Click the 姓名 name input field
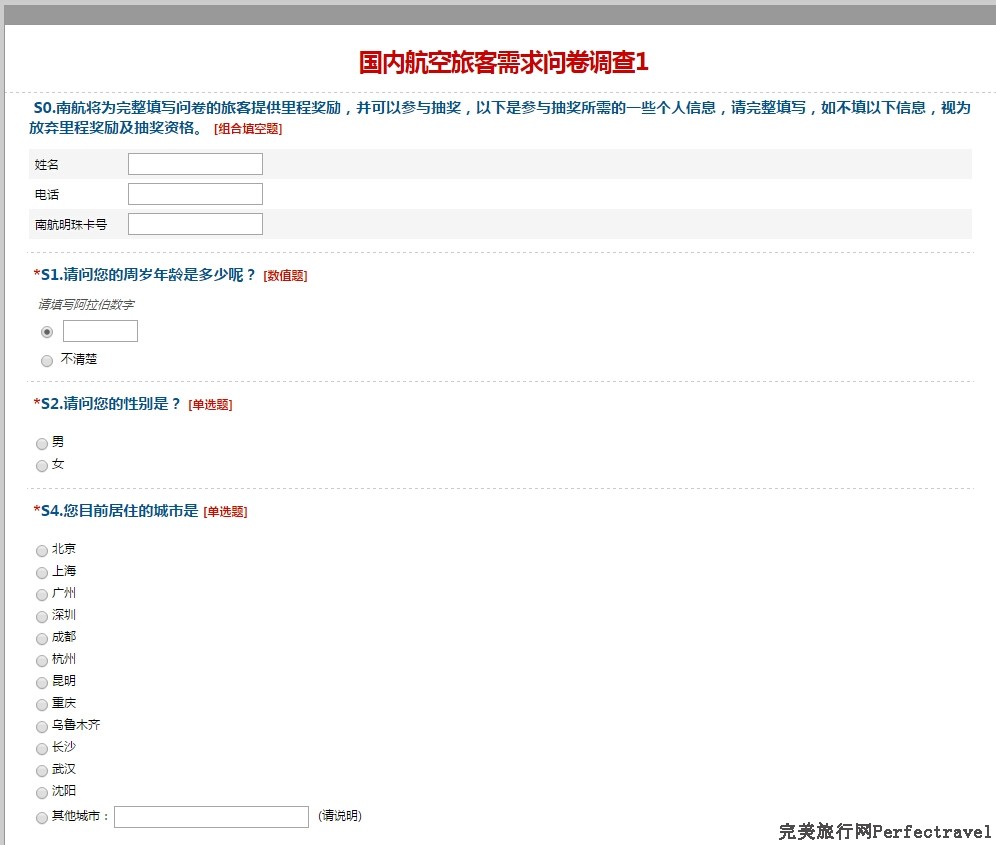Image resolution: width=996 pixels, height=845 pixels. 194,163
